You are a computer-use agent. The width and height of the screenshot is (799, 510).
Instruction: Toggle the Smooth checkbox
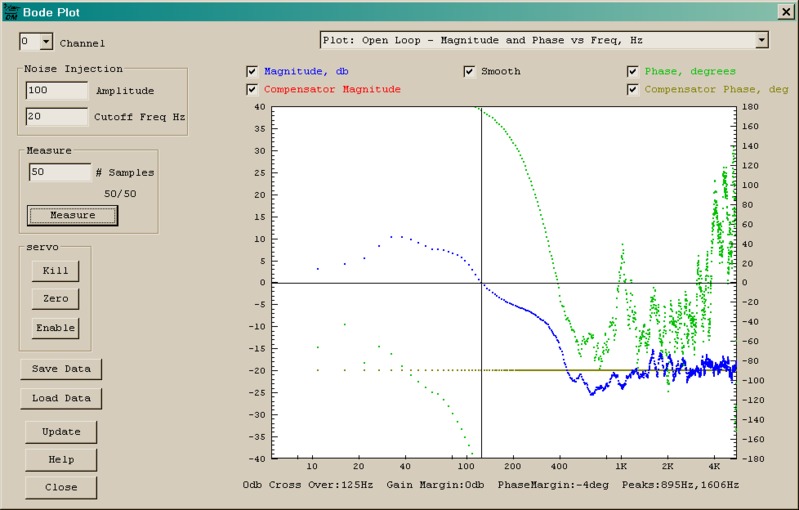pyautogui.click(x=470, y=72)
